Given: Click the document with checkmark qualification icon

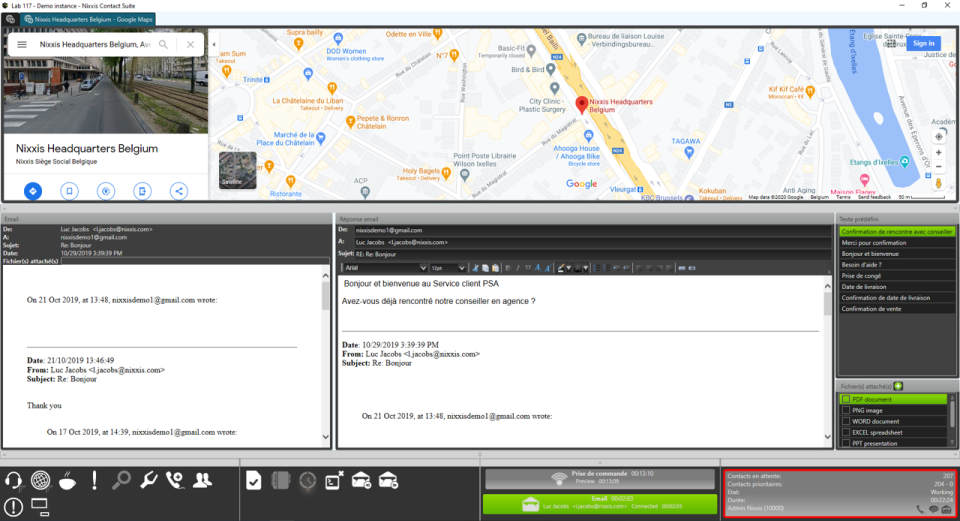Looking at the screenshot, I should tap(253, 481).
